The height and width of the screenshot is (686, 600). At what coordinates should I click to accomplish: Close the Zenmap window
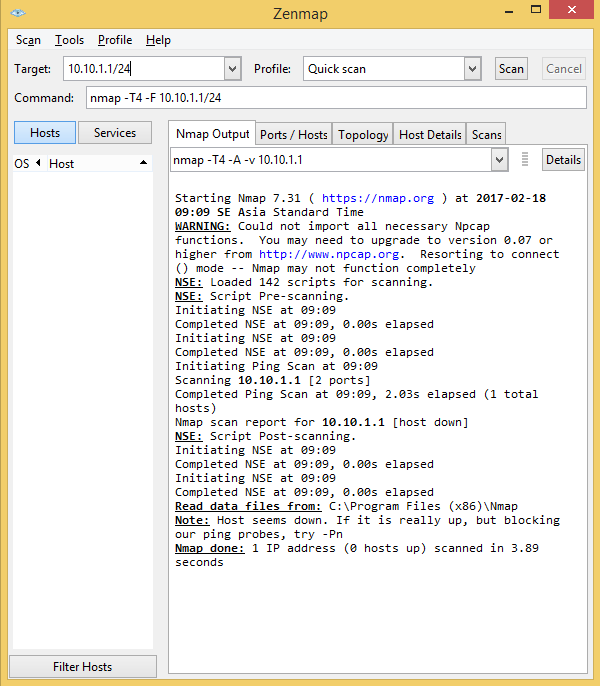point(572,10)
